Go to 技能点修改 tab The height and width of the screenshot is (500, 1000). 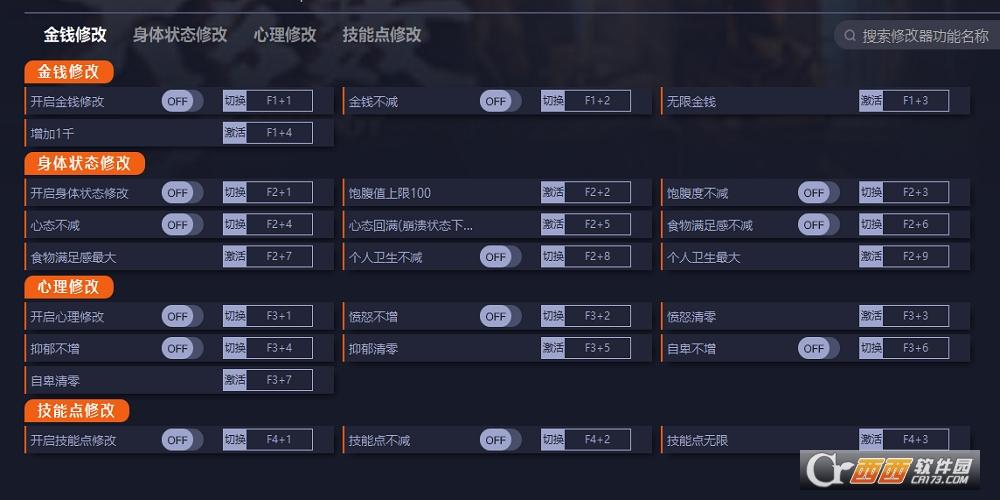pyautogui.click(x=382, y=35)
